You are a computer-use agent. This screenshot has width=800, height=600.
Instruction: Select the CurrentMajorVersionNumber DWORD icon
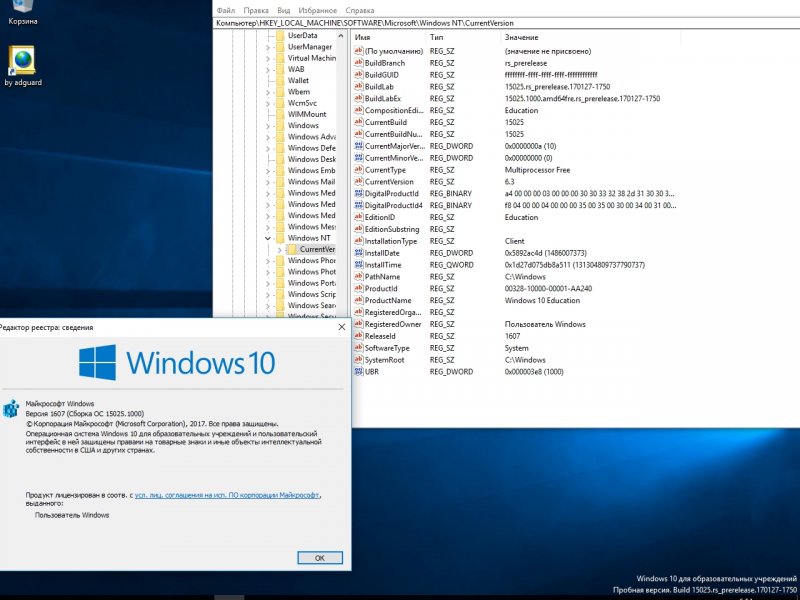pyautogui.click(x=358, y=146)
